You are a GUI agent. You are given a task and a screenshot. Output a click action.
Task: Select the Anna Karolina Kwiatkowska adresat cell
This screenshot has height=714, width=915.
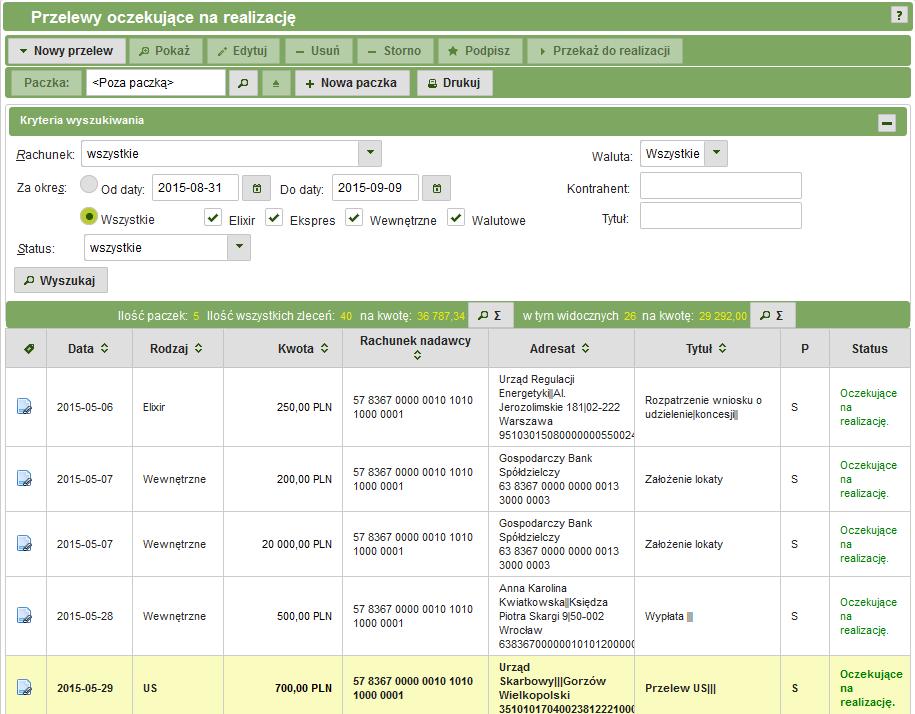click(561, 616)
